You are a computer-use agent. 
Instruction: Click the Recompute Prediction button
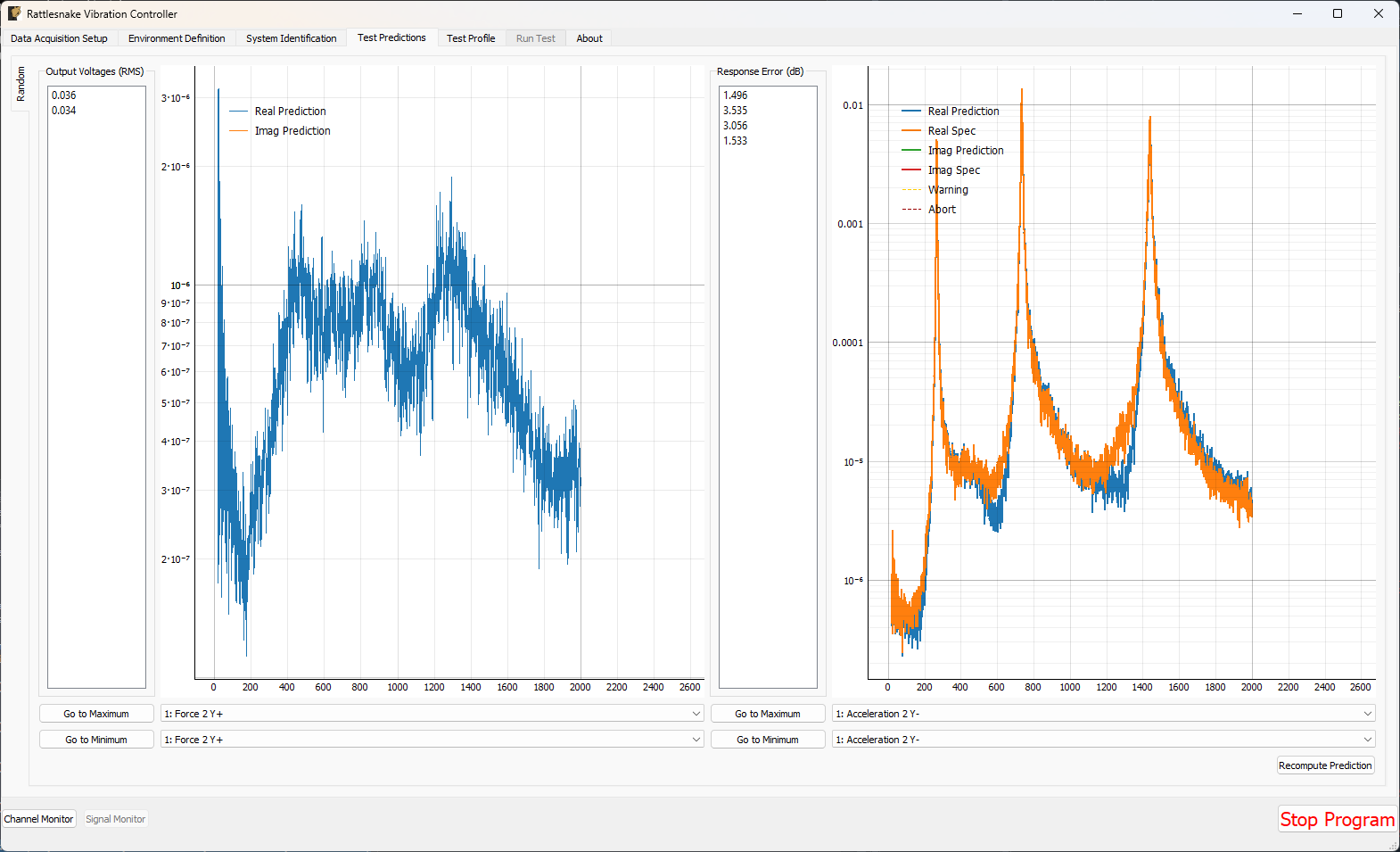pos(1324,765)
